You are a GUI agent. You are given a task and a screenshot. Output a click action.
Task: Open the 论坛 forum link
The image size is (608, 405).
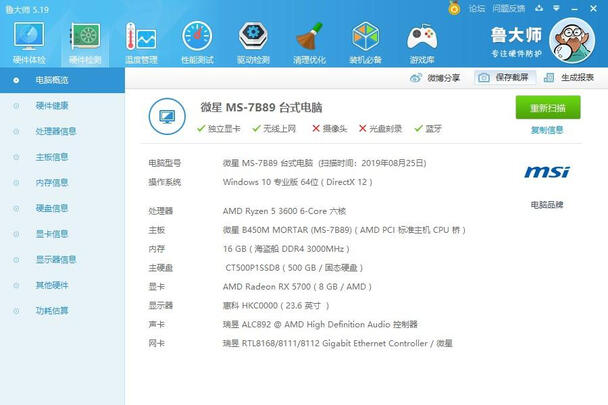(477, 7)
